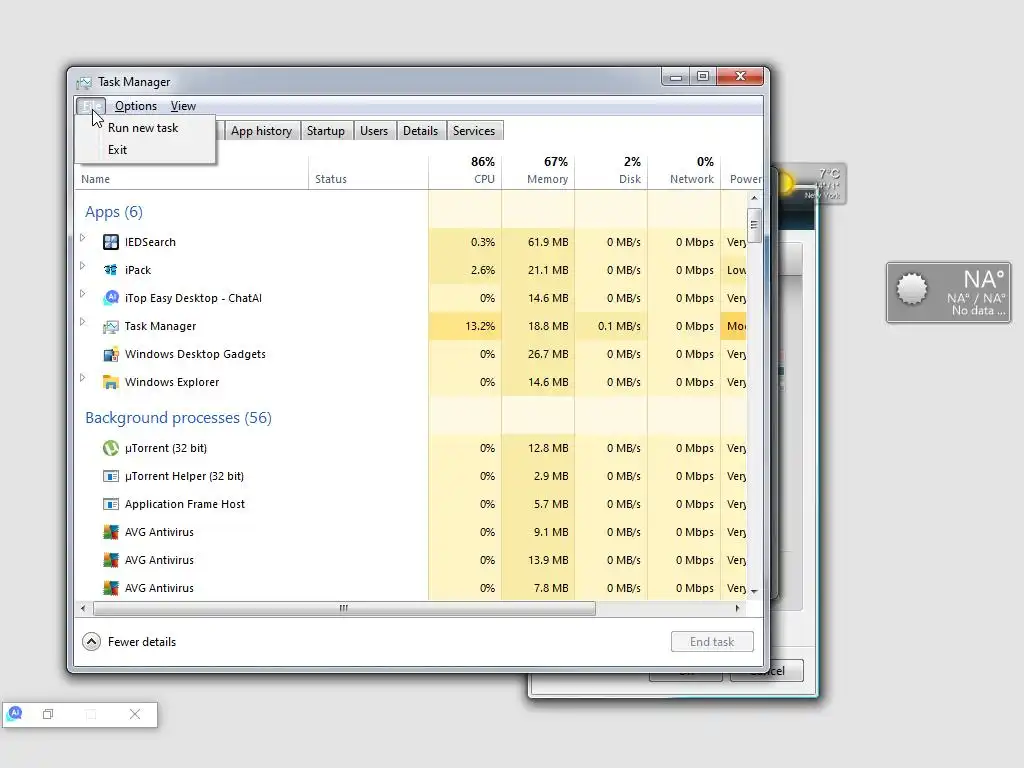1024x768 pixels.
Task: Click the µTorrent (32 bit) icon
Action: point(111,449)
